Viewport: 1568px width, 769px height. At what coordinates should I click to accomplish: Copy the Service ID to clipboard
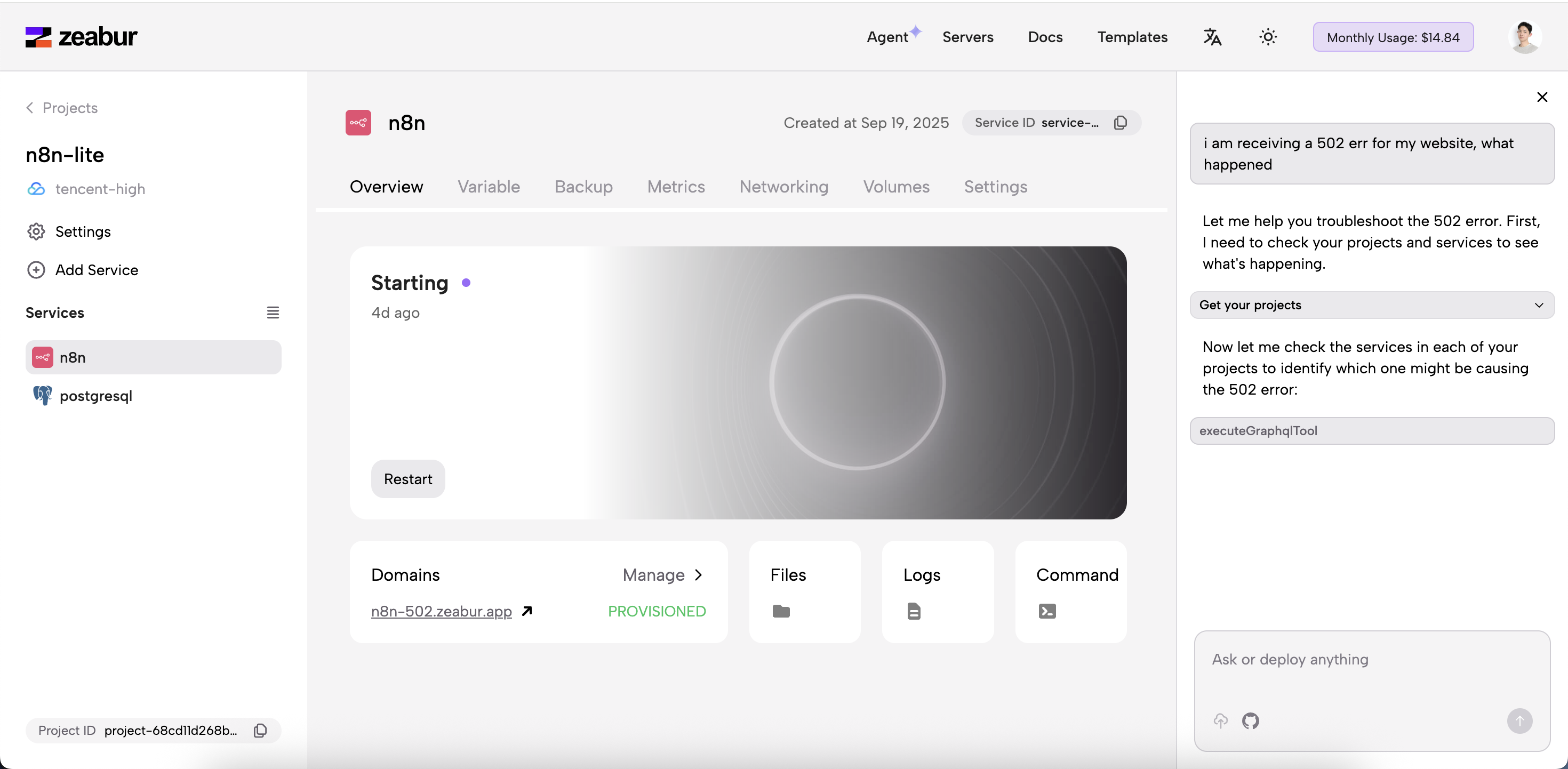click(x=1120, y=123)
